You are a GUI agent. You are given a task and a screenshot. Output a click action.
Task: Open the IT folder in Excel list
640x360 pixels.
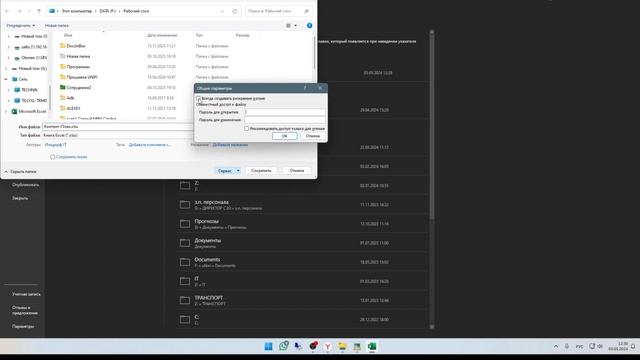click(x=302, y=281)
